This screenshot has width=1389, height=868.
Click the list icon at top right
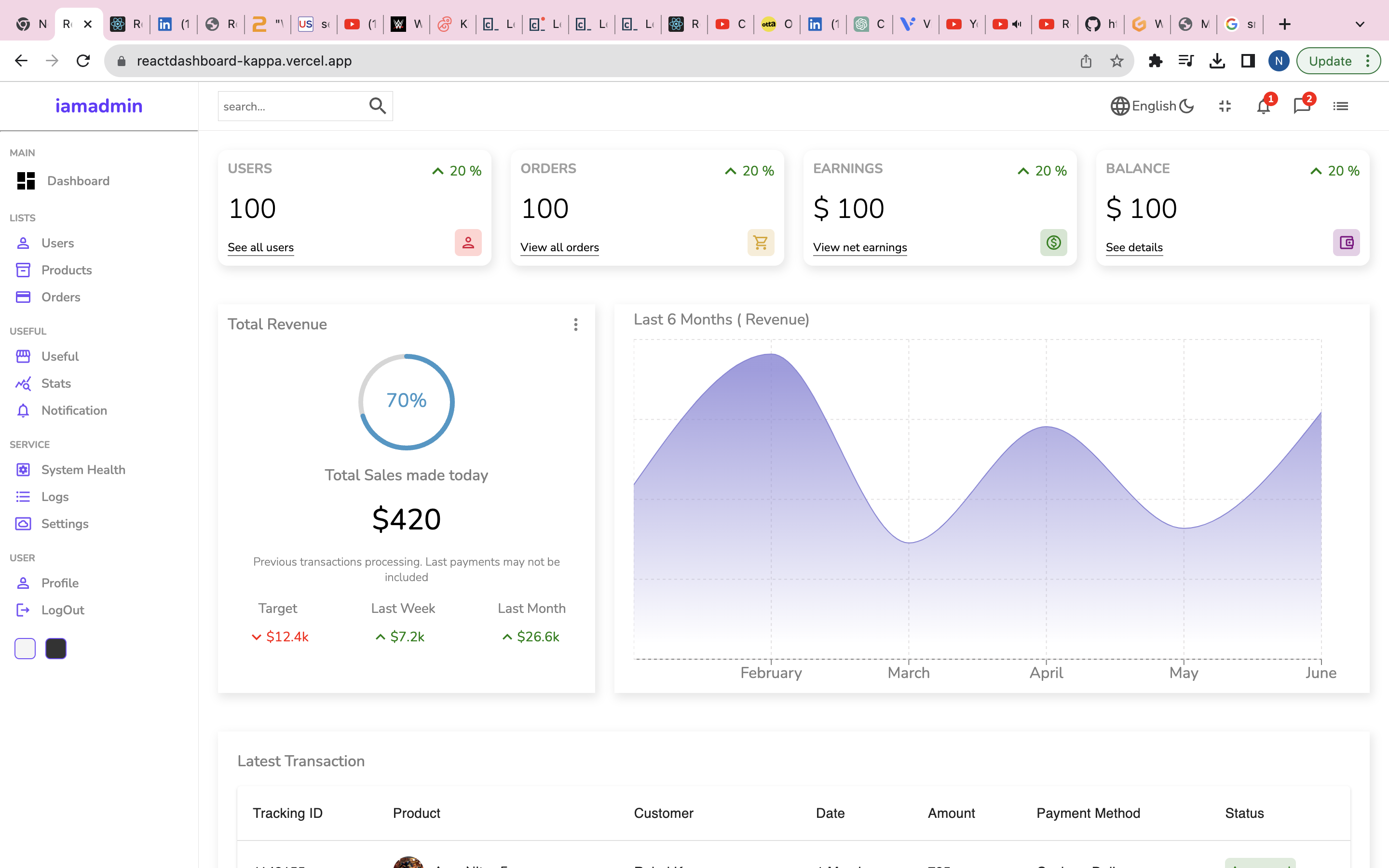tap(1340, 106)
